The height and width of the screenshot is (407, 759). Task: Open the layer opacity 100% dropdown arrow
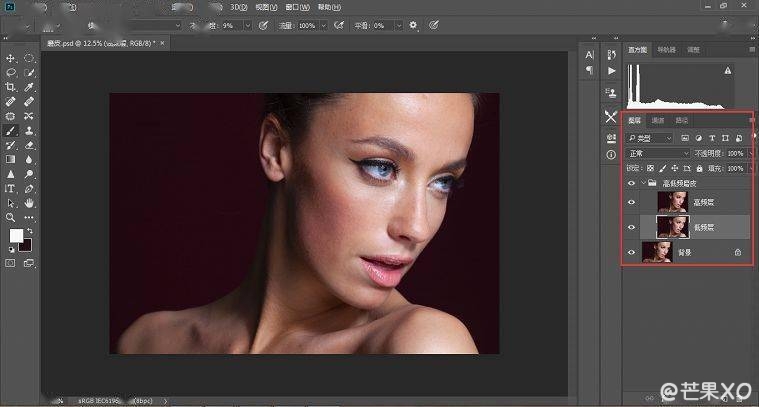coord(750,153)
